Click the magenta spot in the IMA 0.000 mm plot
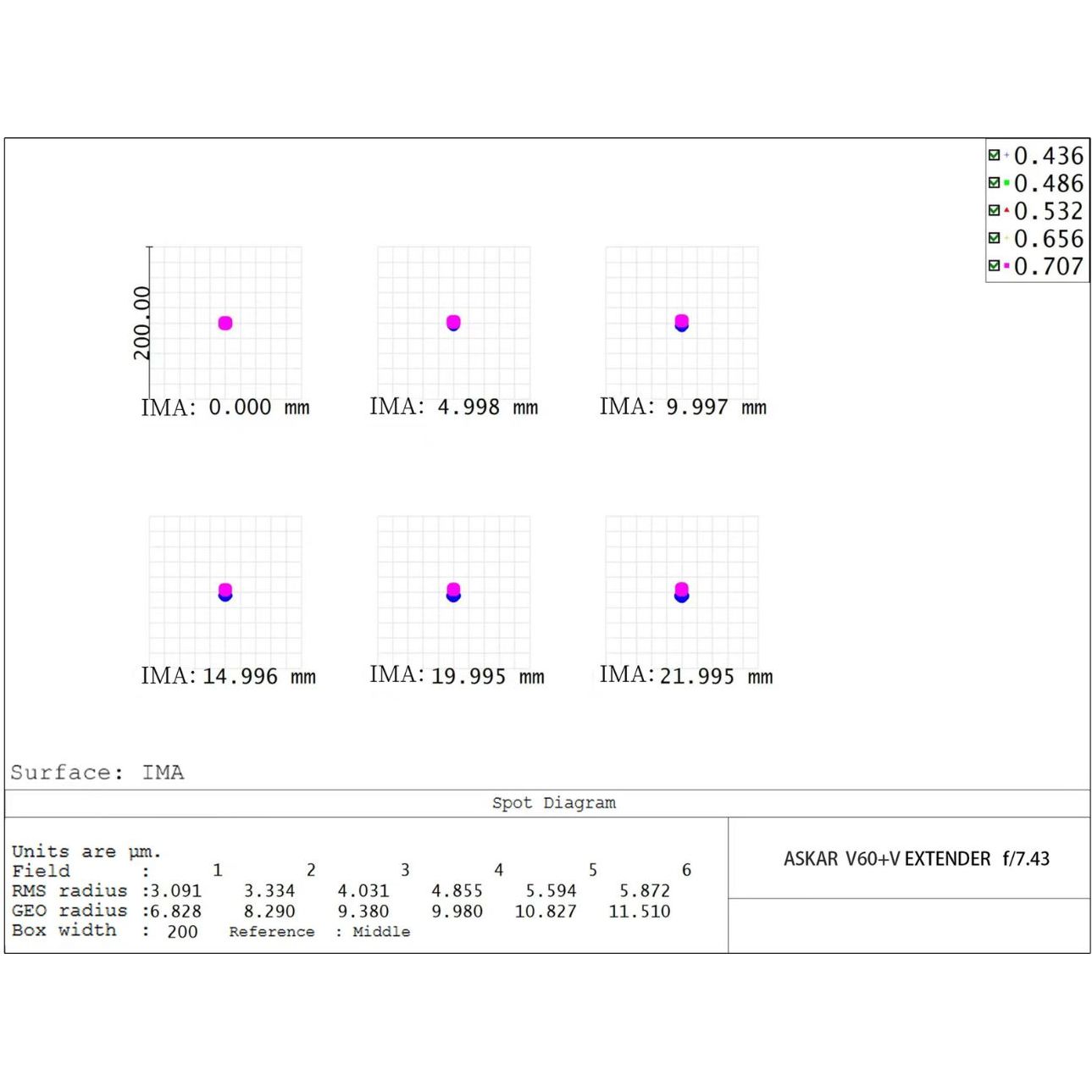The image size is (1092, 1092). coord(225,323)
